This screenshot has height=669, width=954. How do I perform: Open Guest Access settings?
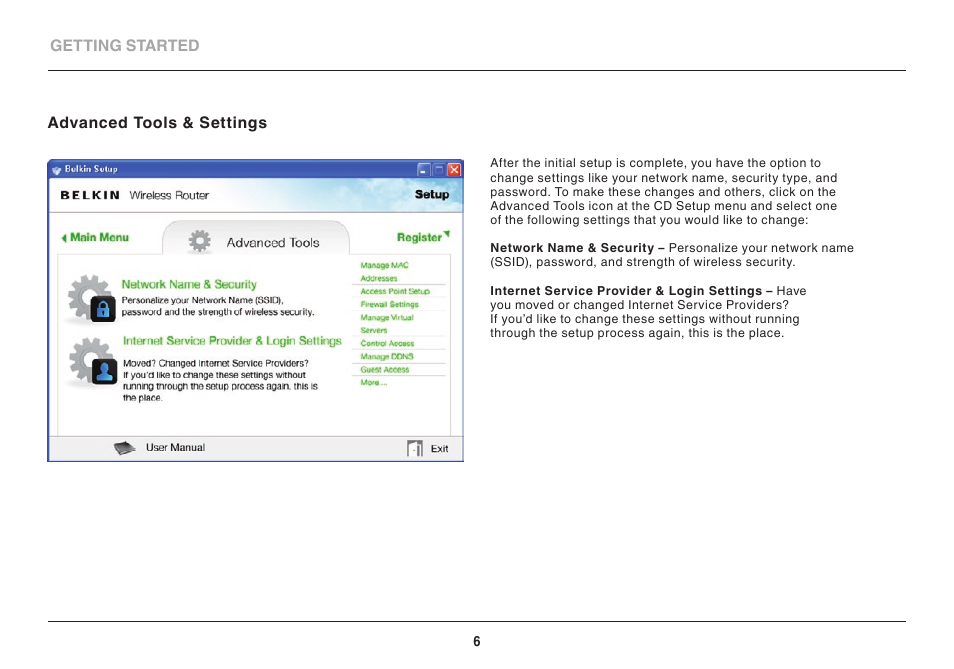click(385, 369)
